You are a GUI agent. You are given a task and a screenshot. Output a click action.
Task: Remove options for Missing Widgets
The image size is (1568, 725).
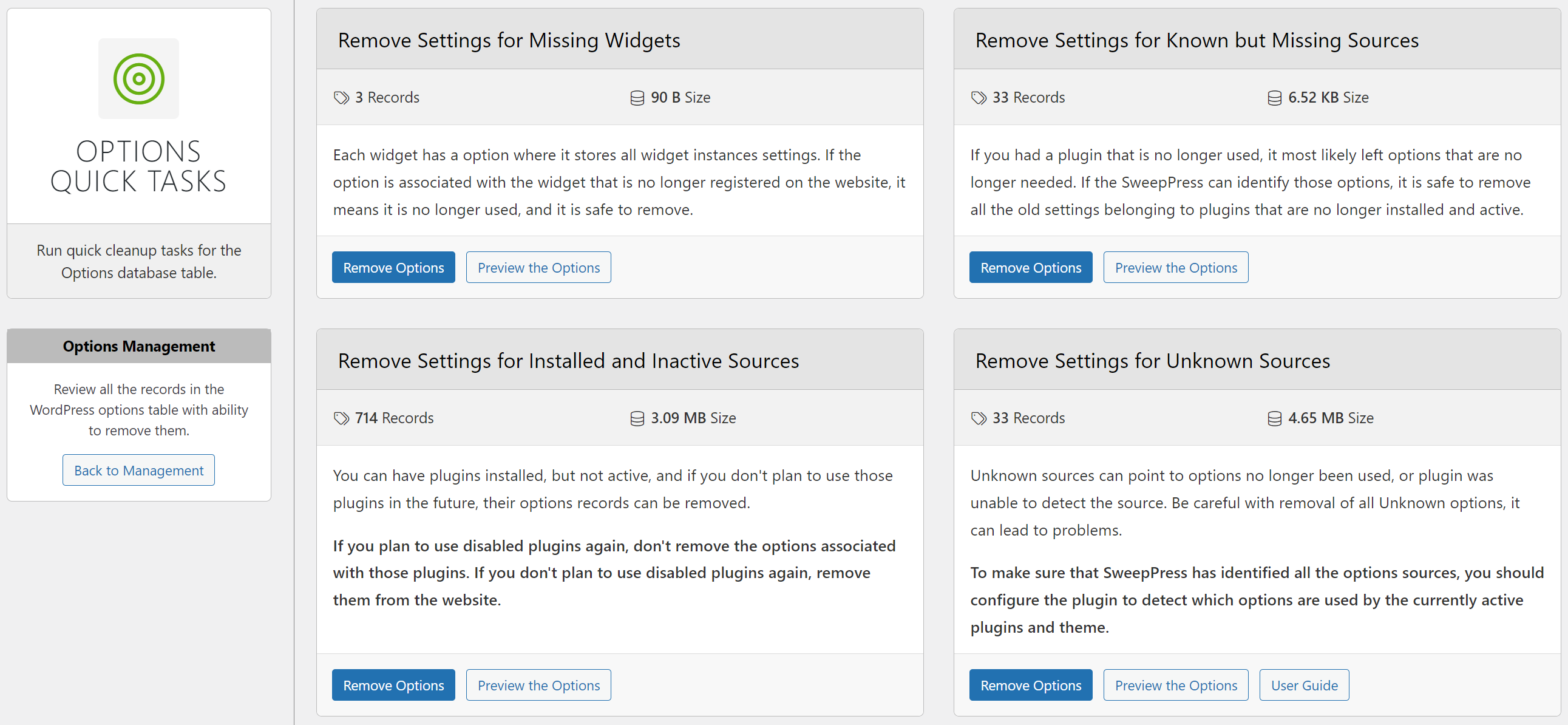(x=393, y=267)
